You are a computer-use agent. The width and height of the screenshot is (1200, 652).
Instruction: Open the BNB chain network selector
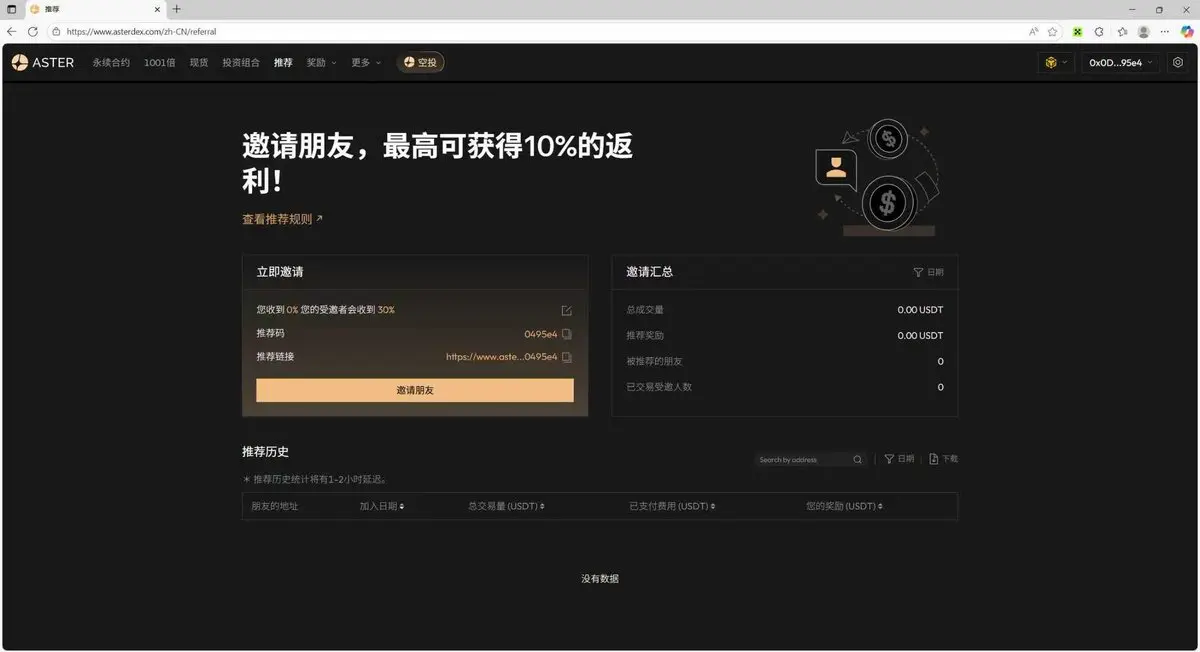pos(1056,62)
